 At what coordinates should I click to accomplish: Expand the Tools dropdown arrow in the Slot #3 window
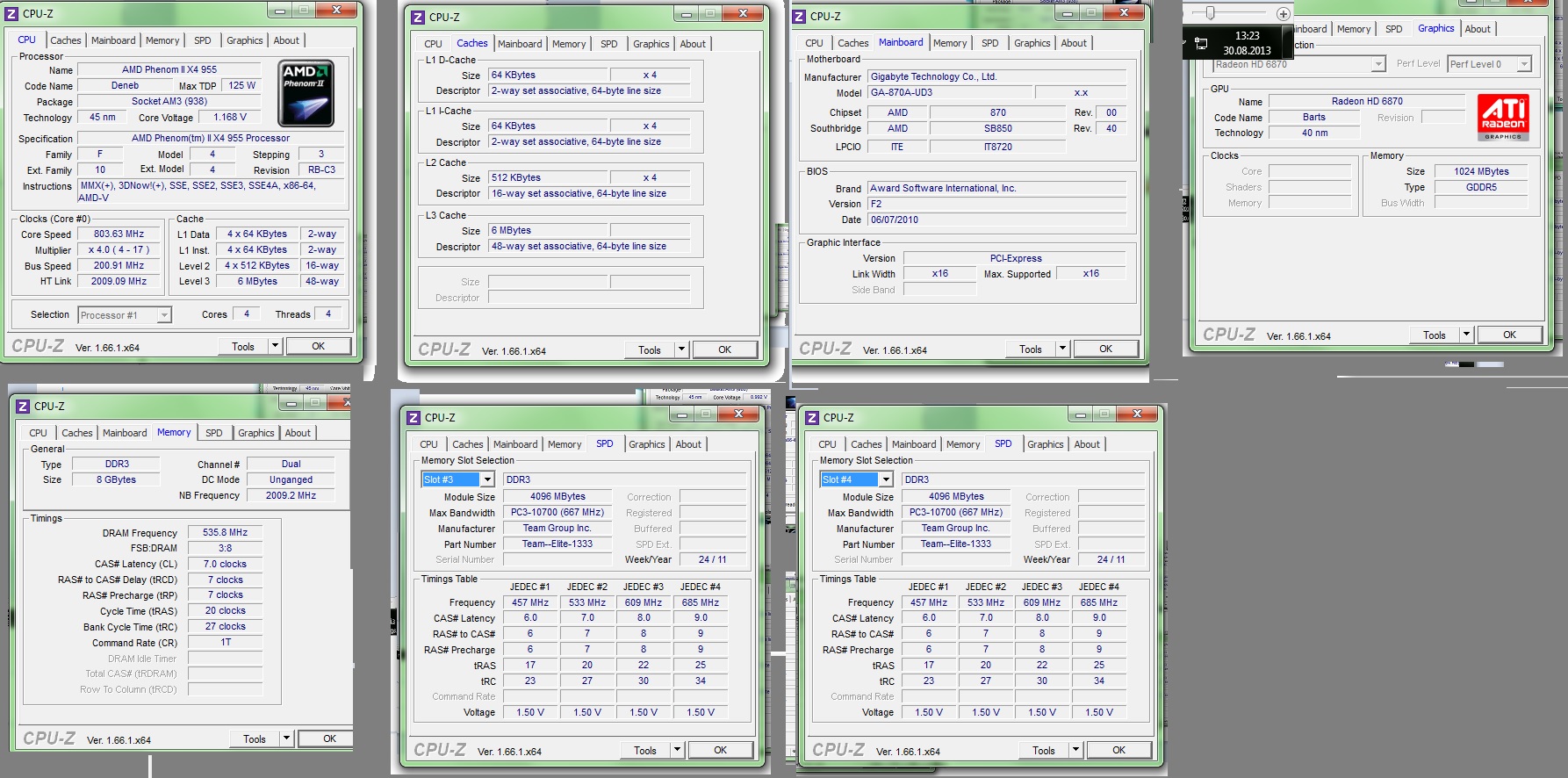(677, 750)
